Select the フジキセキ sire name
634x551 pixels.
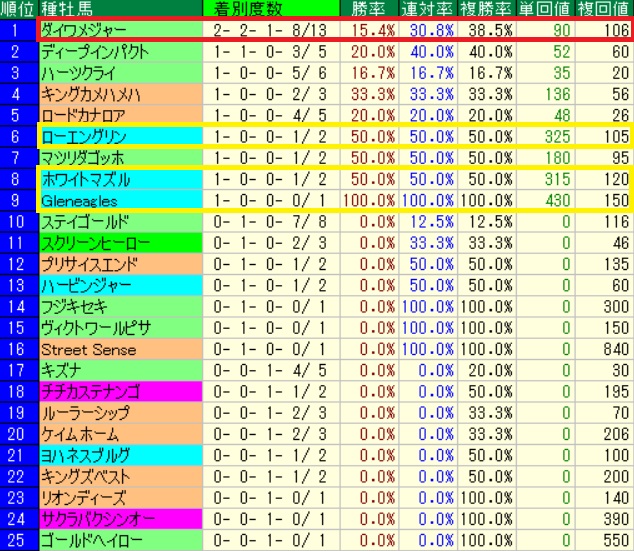[74, 307]
